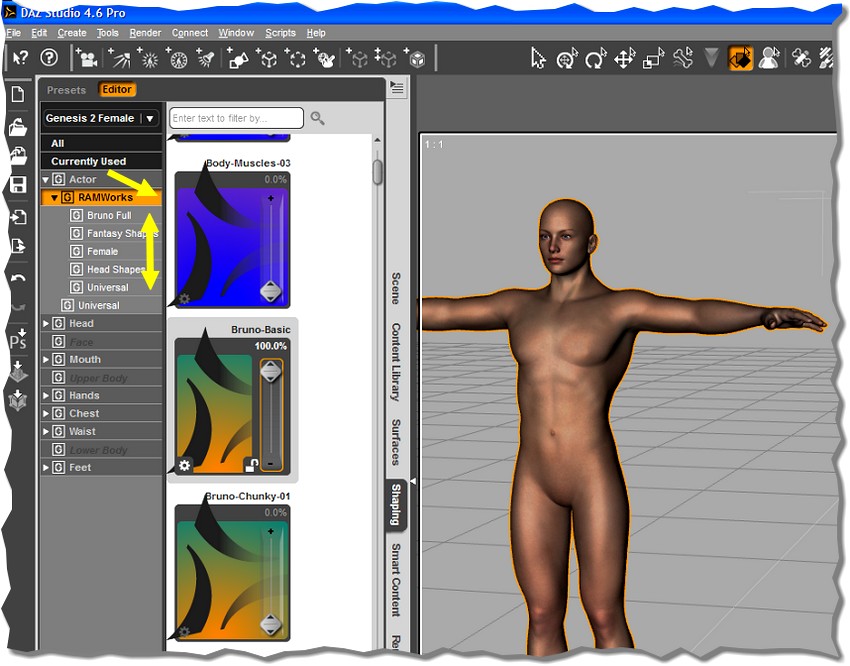The image size is (850, 666).
Task: Click the Import icon in left sidebar
Action: [18, 217]
